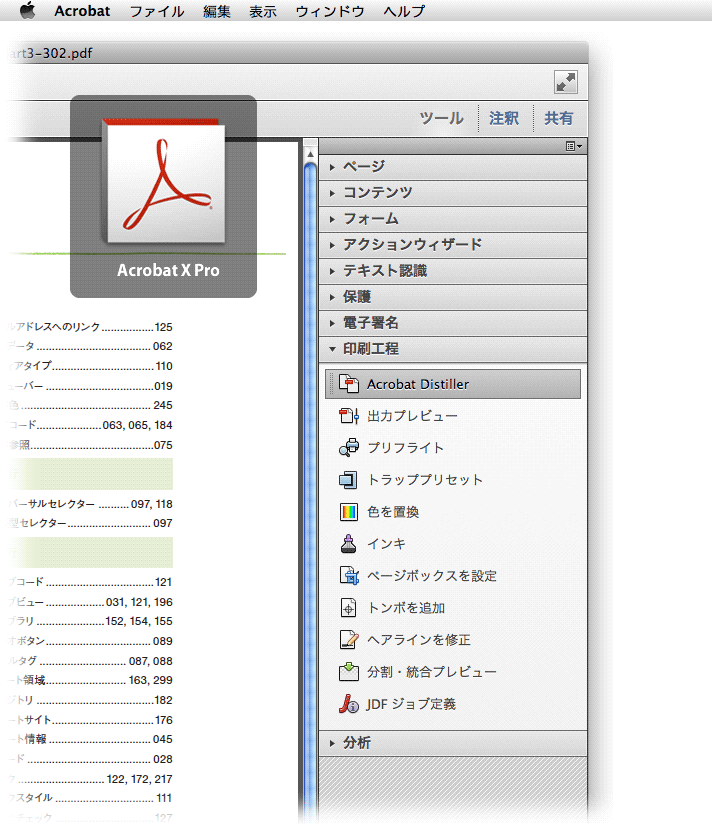Open JDF ジョブ定義
712x824 pixels.
tap(398, 704)
